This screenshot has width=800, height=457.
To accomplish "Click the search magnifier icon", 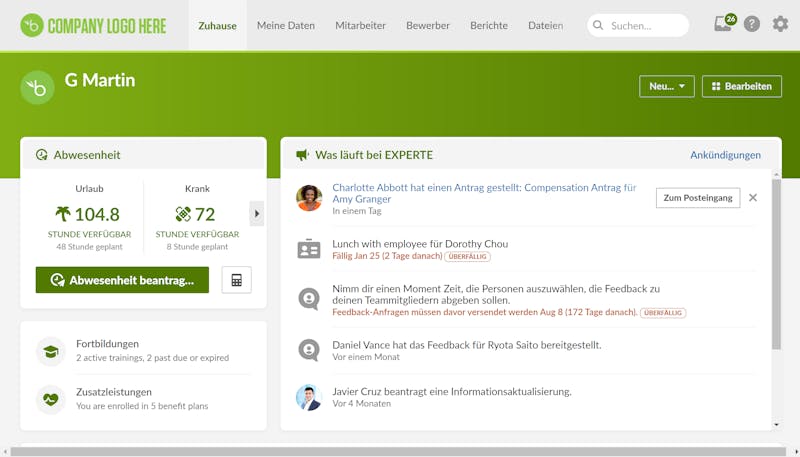I will click(598, 26).
